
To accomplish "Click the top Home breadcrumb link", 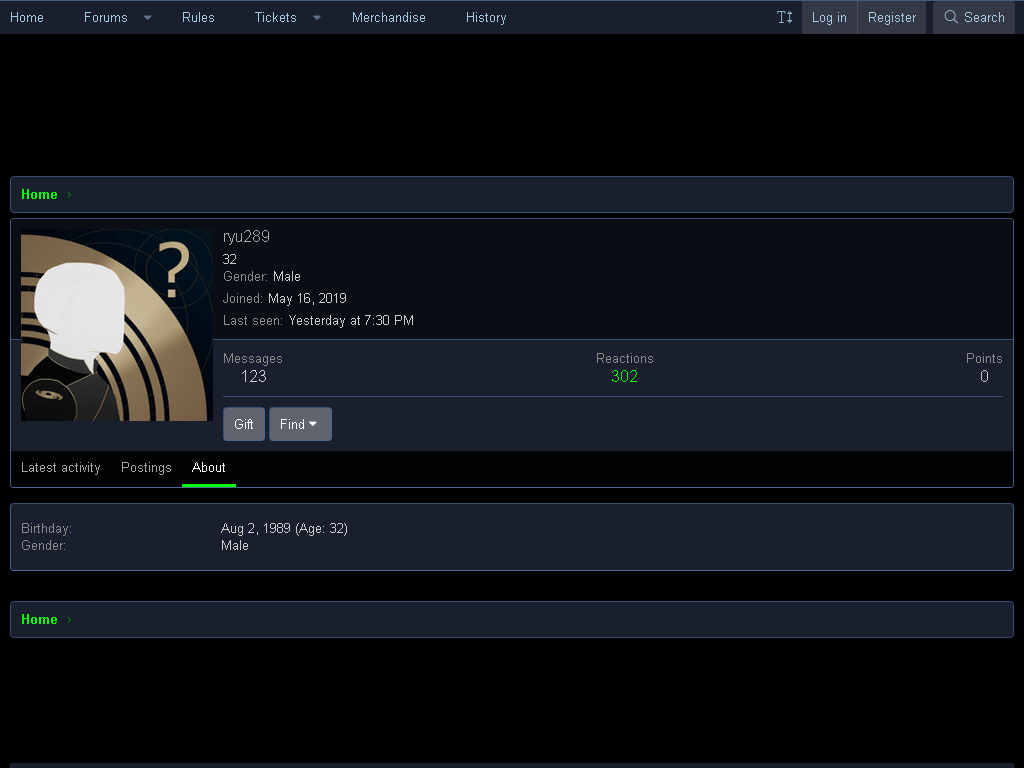I will [x=39, y=195].
